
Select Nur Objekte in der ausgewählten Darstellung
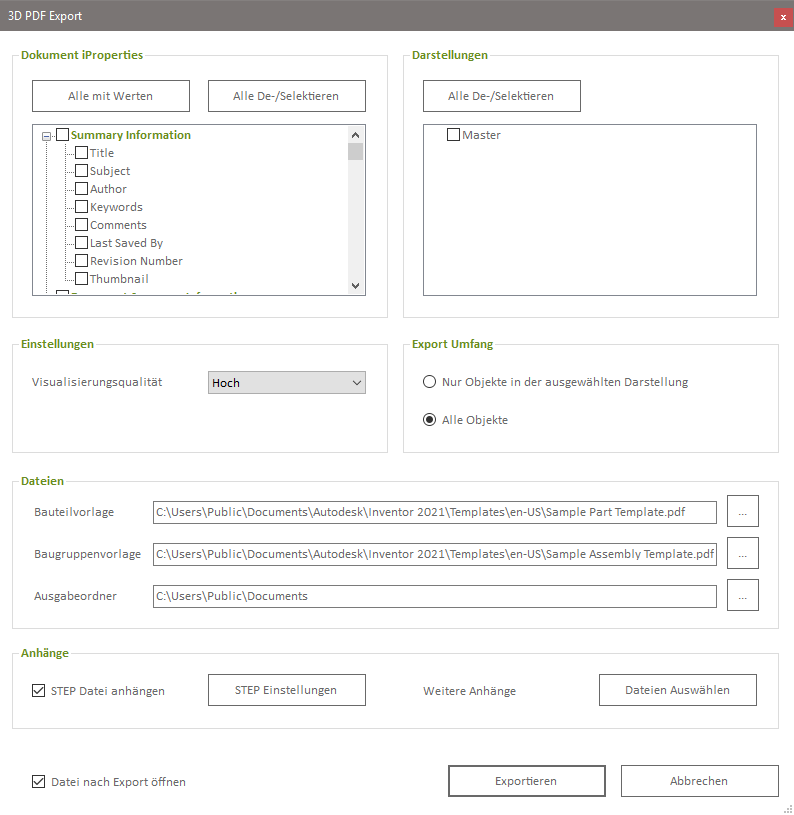point(430,382)
